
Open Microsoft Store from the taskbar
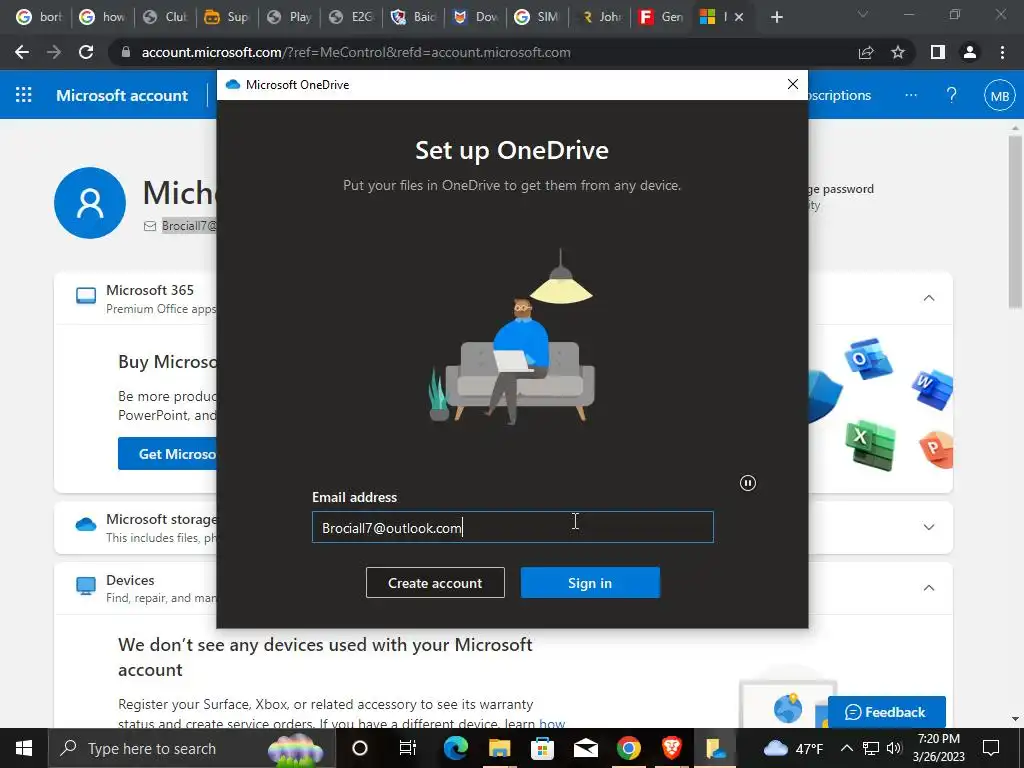(542, 748)
